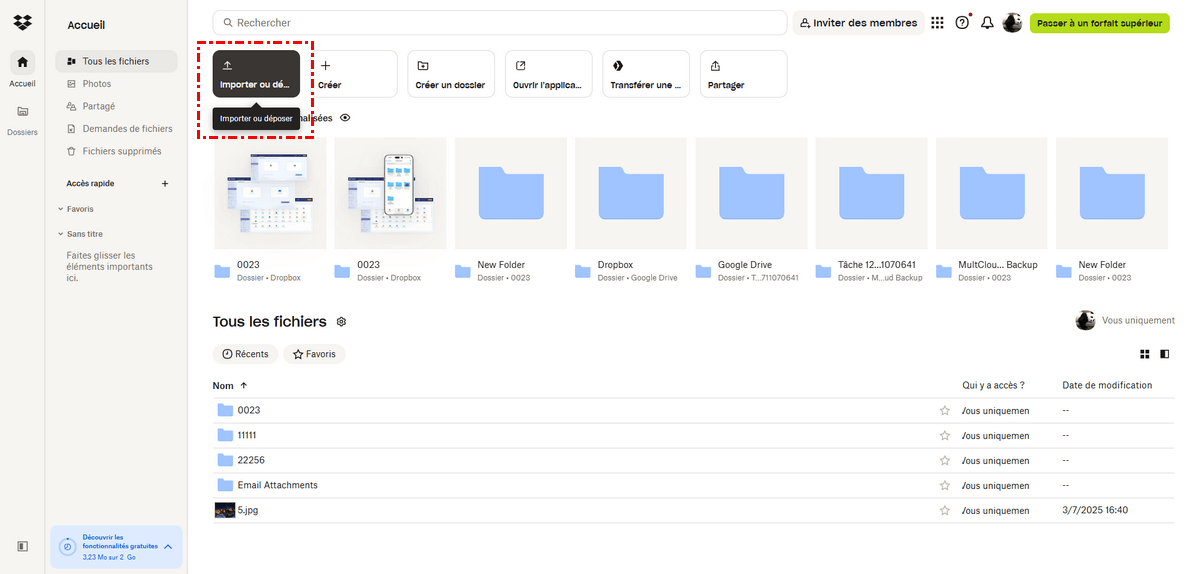1200x574 pixels.
Task: Click Inviter des membres button
Action: click(x=858, y=23)
